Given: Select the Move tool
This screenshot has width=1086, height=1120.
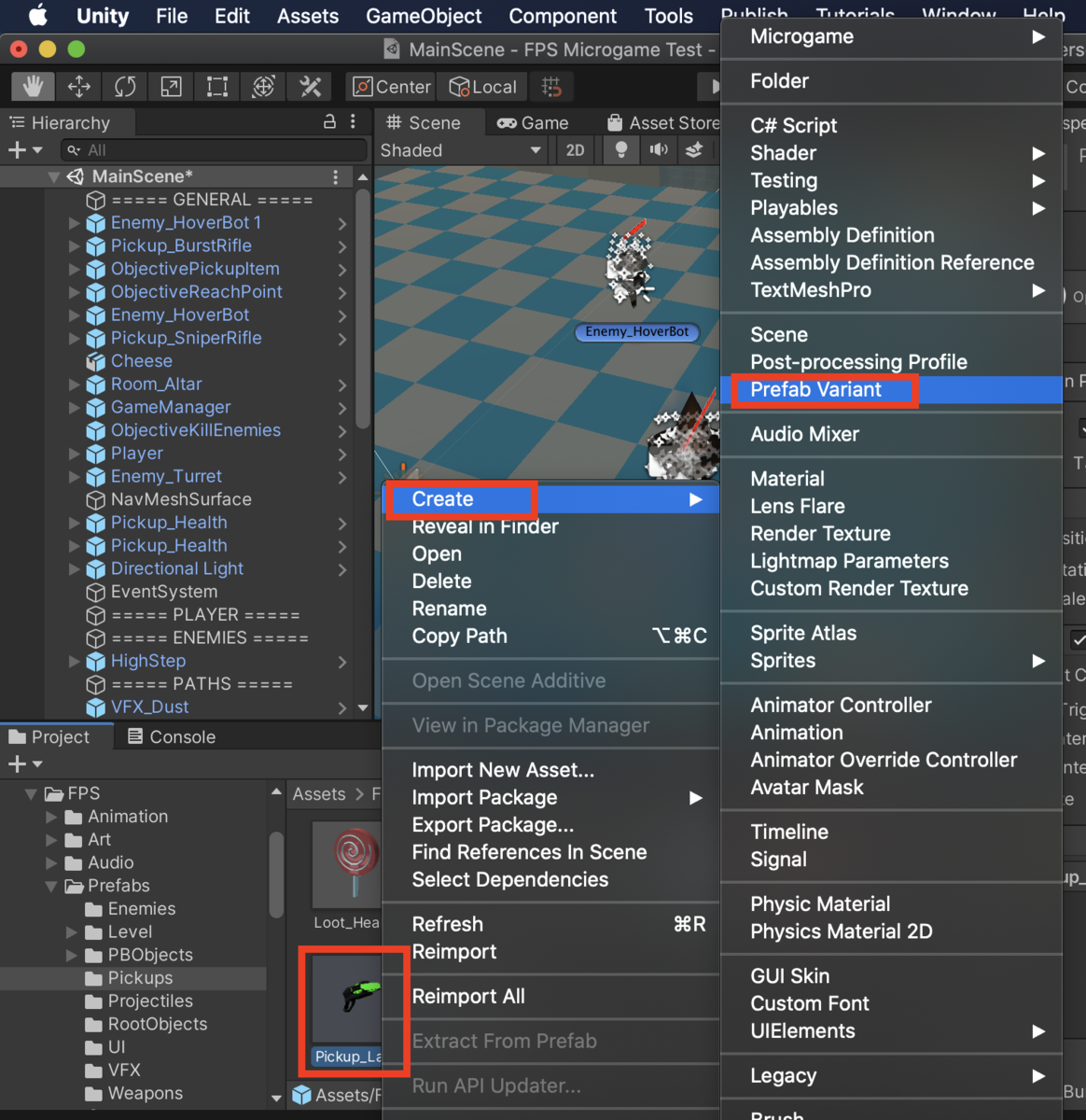Looking at the screenshot, I should 79,87.
